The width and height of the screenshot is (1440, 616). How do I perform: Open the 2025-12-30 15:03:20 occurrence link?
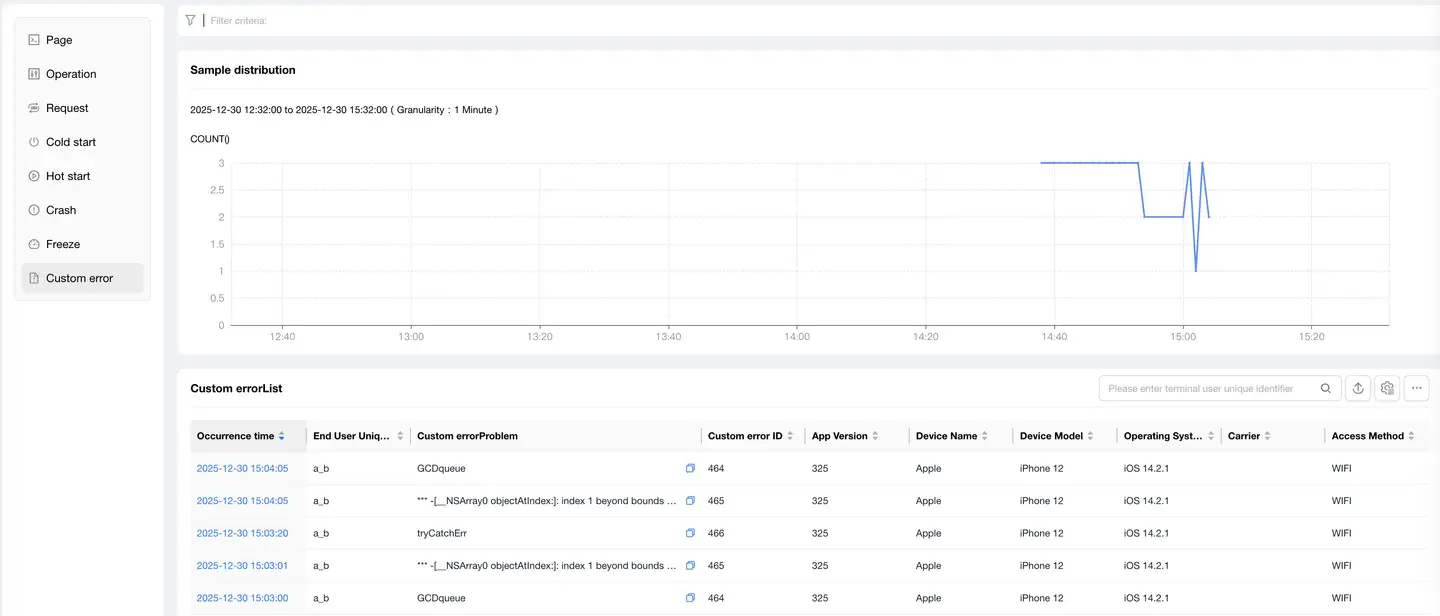click(x=242, y=534)
